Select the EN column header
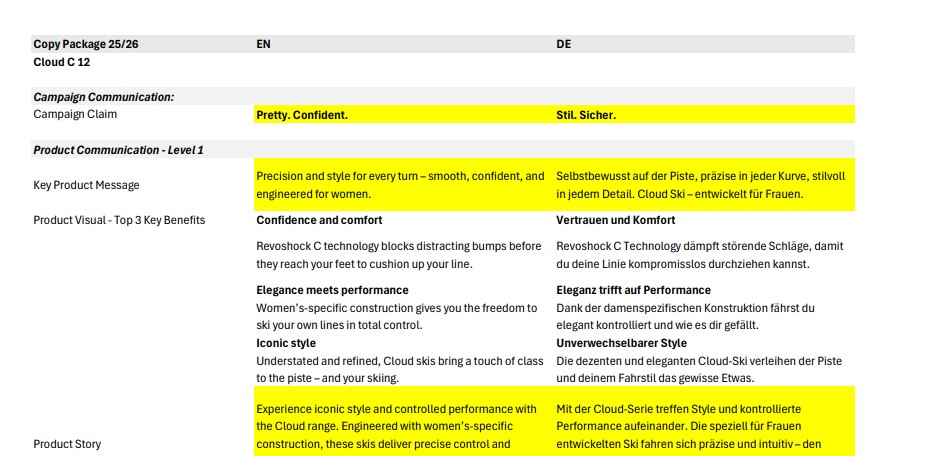The height and width of the screenshot is (456, 936). tap(264, 44)
